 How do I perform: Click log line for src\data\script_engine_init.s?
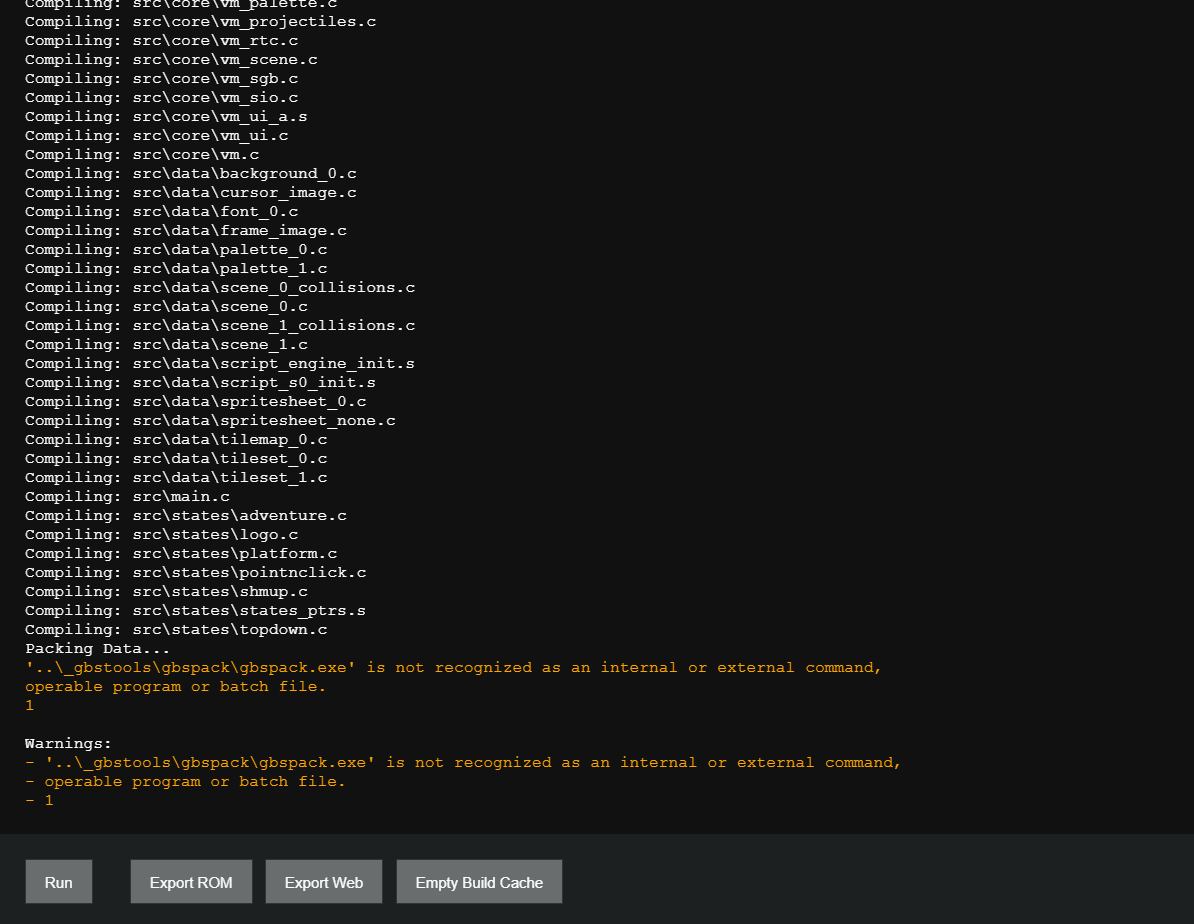pyautogui.click(x=220, y=363)
